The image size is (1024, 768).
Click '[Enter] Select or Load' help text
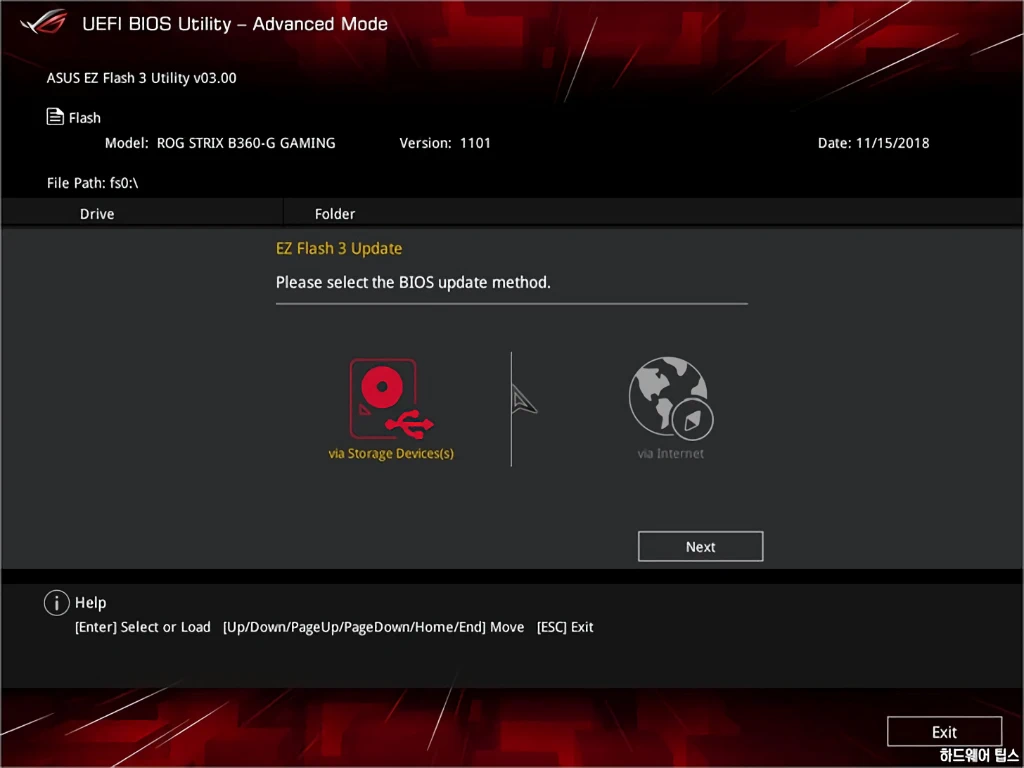[x=142, y=628]
